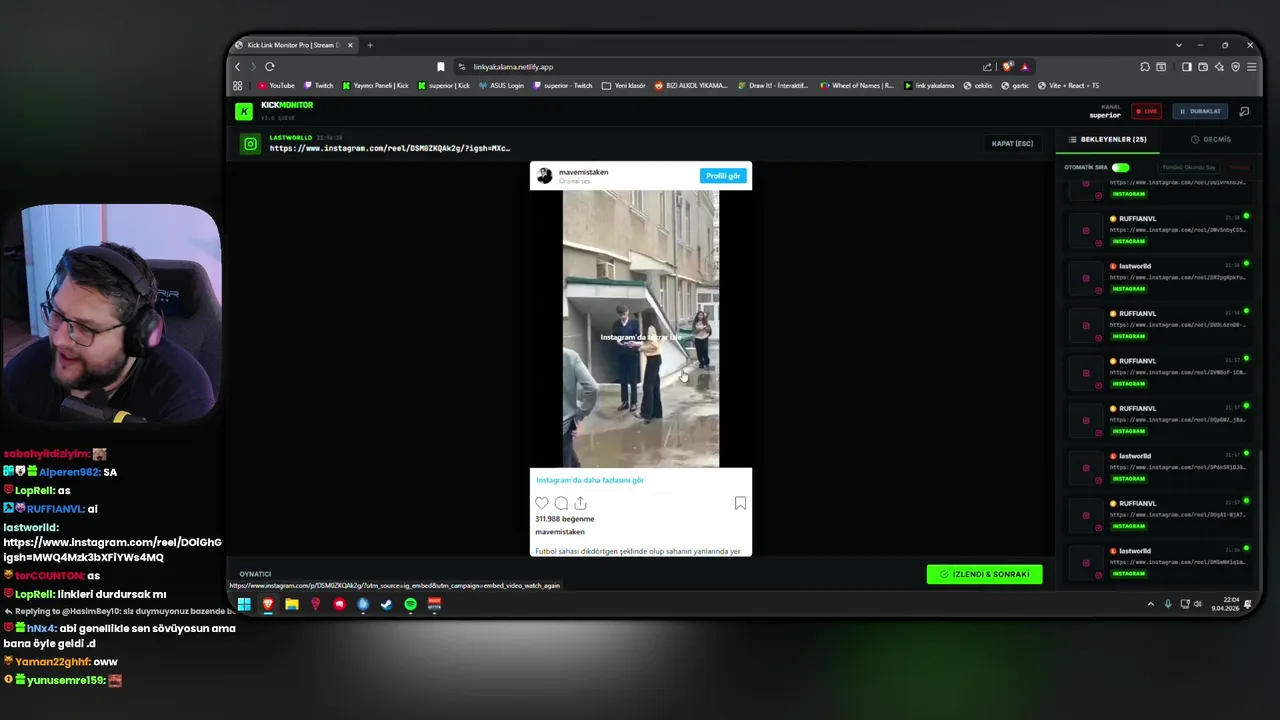Viewport: 1280px width, 720px height.
Task: Click the comment bubble icon under the reel
Action: [x=561, y=503]
